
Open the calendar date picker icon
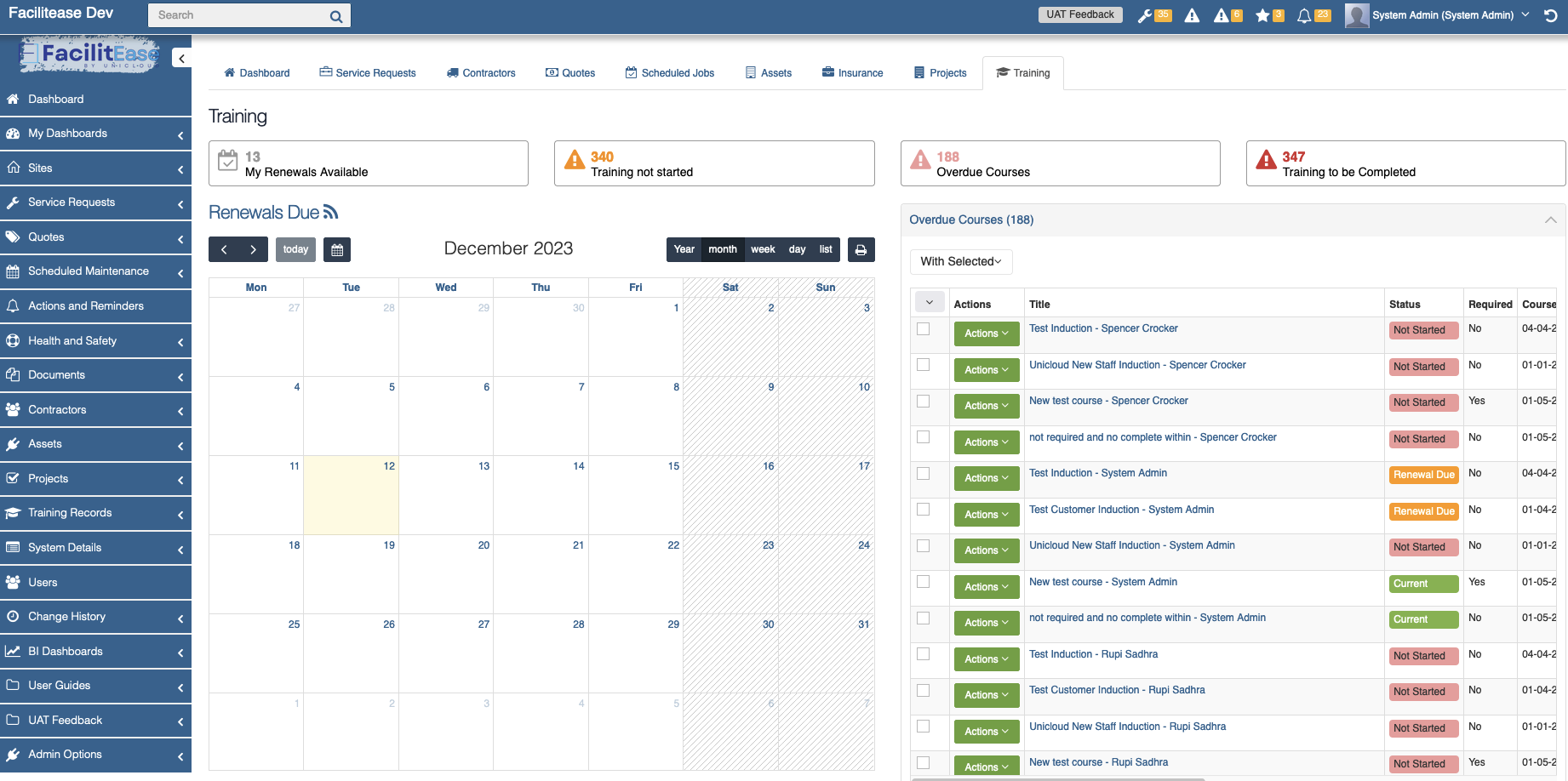(x=336, y=249)
